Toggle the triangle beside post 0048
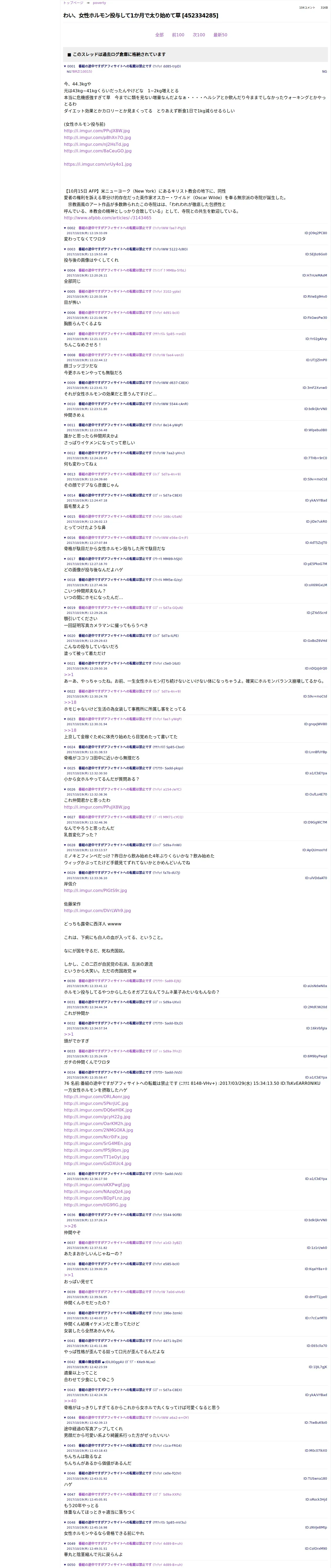This screenshot has height=1568, width=336. coord(65,1522)
